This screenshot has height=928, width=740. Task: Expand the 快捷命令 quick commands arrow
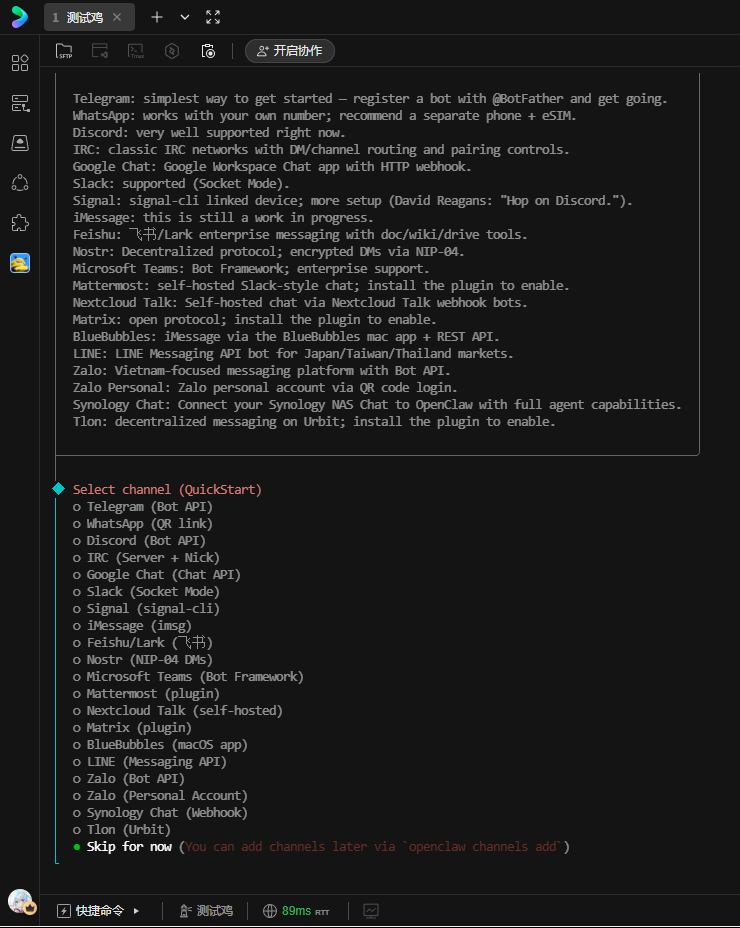coord(136,911)
